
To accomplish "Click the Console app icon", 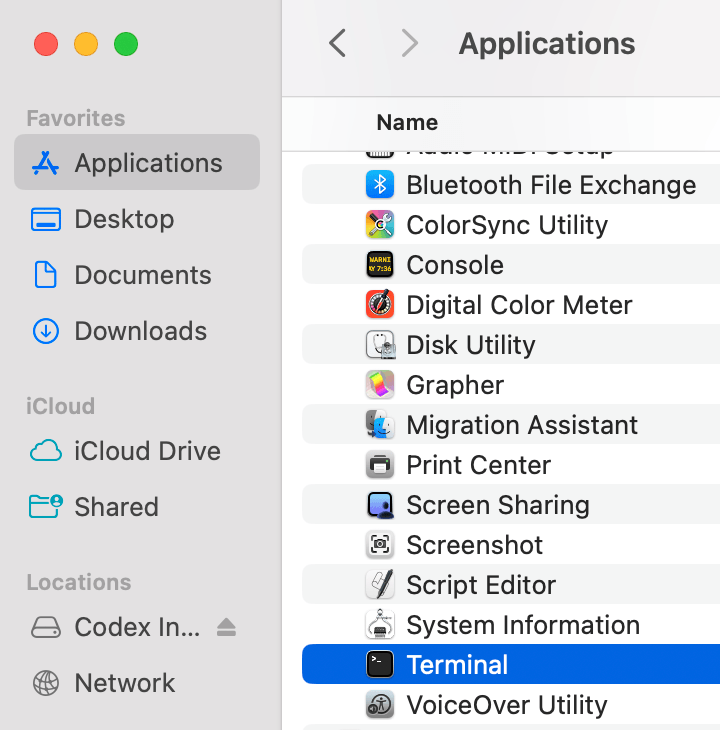I will (380, 265).
